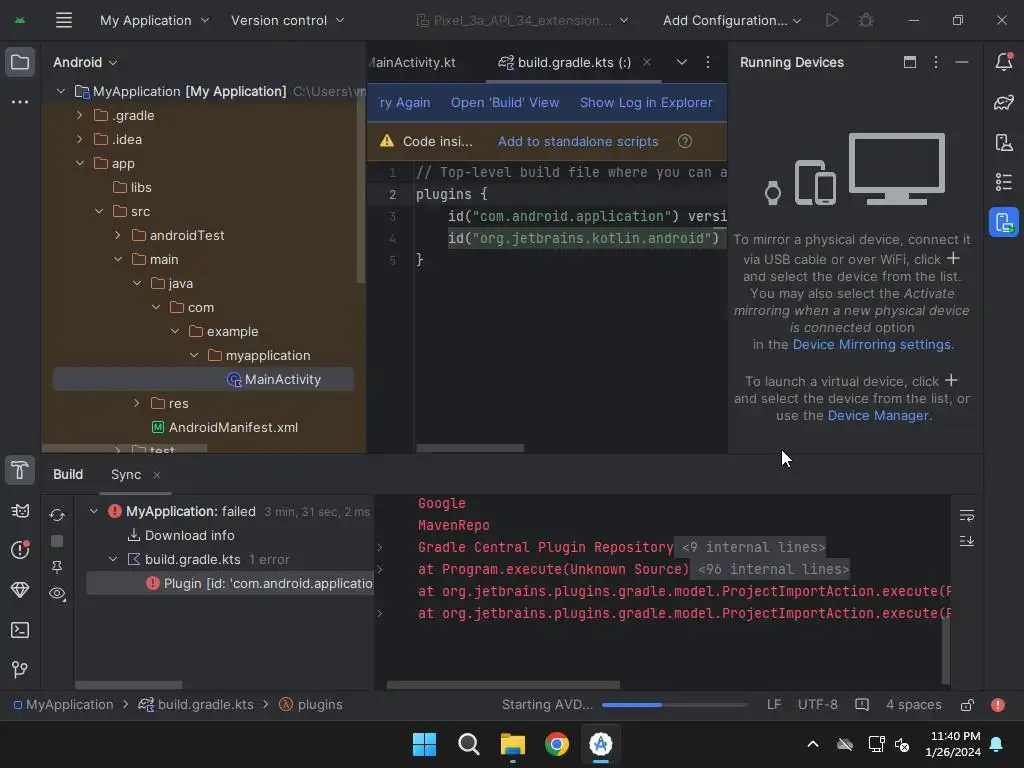Open the Gradle elephant tool window
Image resolution: width=1024 pixels, height=768 pixels.
(x=1004, y=103)
